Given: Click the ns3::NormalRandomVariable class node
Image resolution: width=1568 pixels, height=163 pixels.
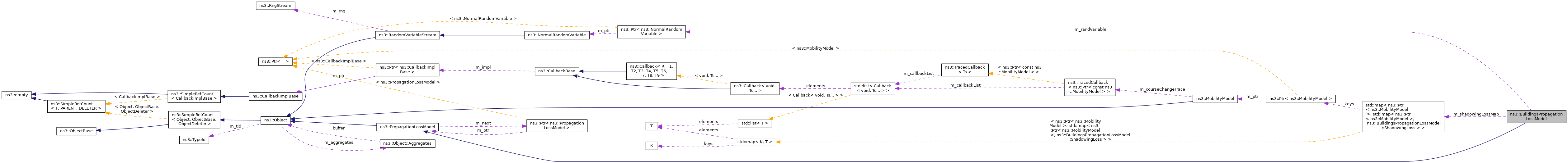Looking at the screenshot, I should [557, 35].
